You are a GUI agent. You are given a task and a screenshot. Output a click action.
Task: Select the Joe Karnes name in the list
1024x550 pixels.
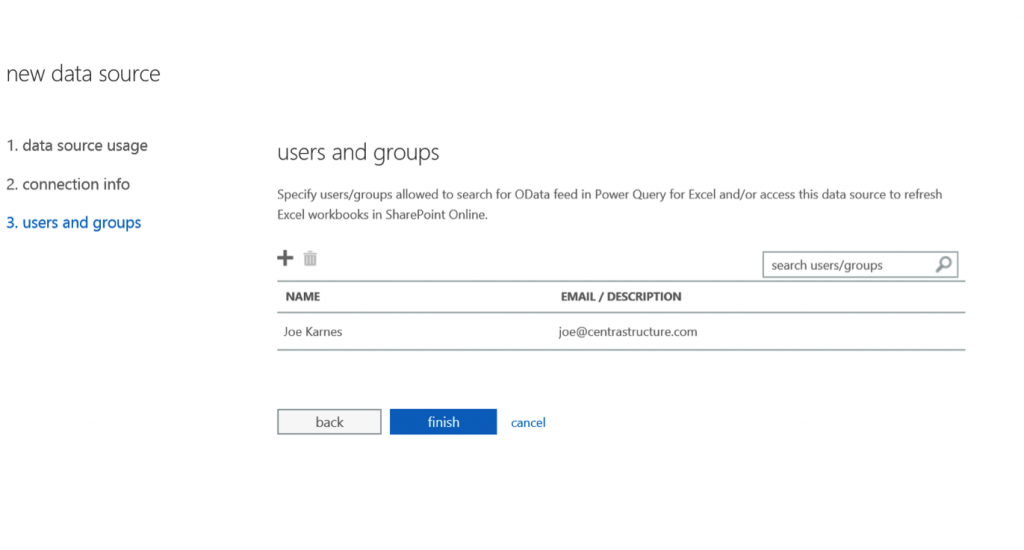pyautogui.click(x=314, y=332)
